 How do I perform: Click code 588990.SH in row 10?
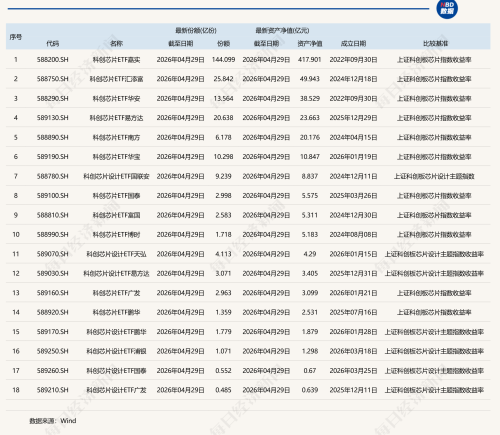[x=53, y=235]
